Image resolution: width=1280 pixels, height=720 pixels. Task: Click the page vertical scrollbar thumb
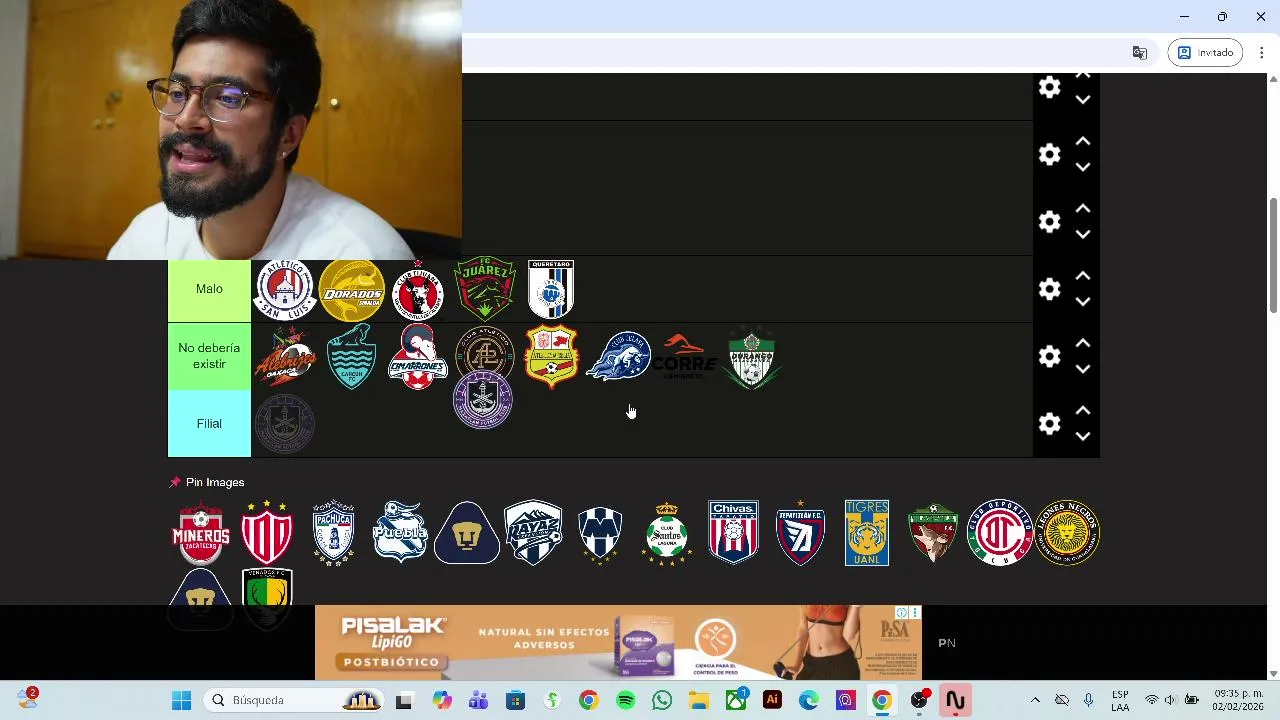[x=1273, y=255]
